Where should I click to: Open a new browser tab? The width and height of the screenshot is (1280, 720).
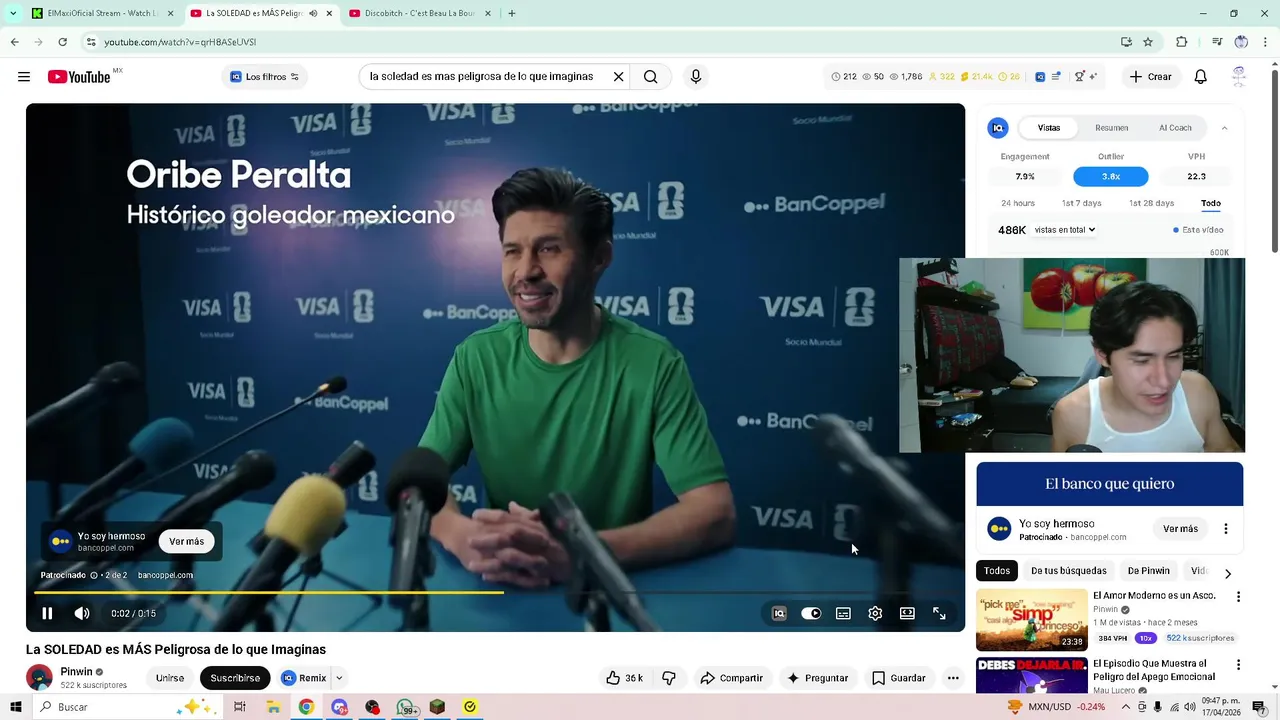pos(512,14)
